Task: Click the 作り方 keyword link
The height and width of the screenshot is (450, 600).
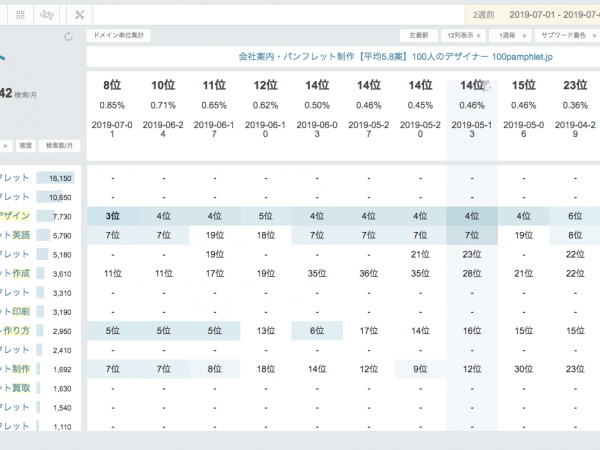Action: [16, 331]
